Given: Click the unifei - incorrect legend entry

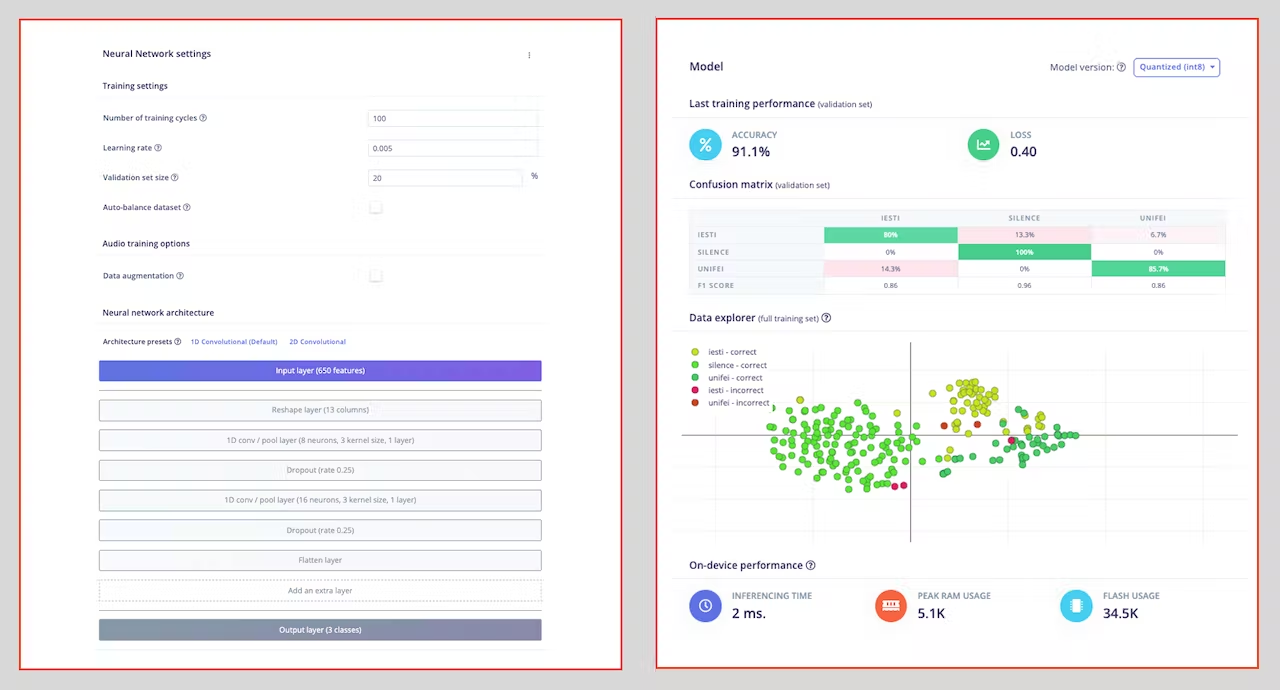Looking at the screenshot, I should (730, 403).
